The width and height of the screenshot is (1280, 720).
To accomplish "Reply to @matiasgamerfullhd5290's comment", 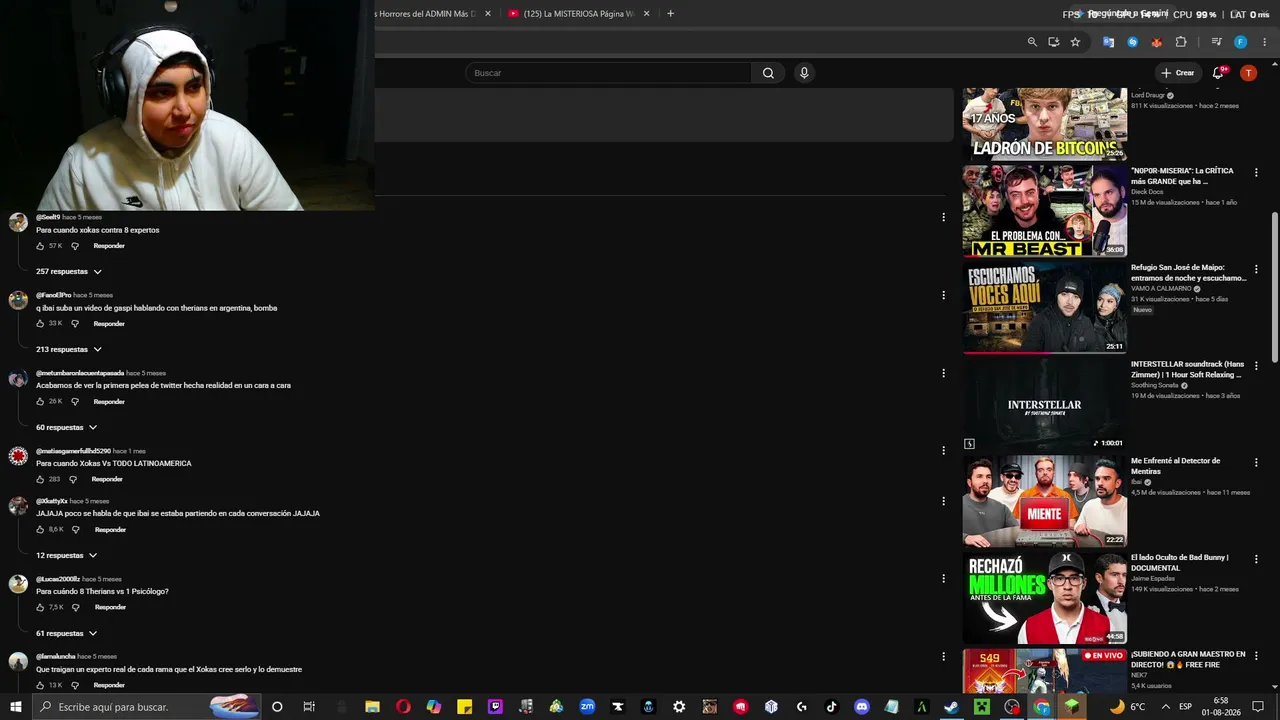I will pyautogui.click(x=107, y=480).
